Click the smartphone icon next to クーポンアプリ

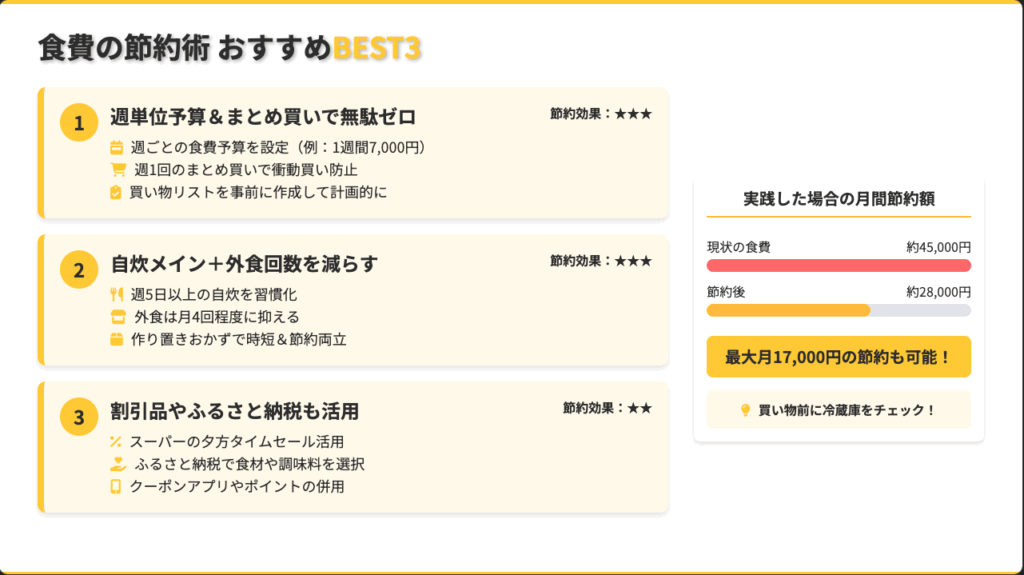click(x=116, y=487)
